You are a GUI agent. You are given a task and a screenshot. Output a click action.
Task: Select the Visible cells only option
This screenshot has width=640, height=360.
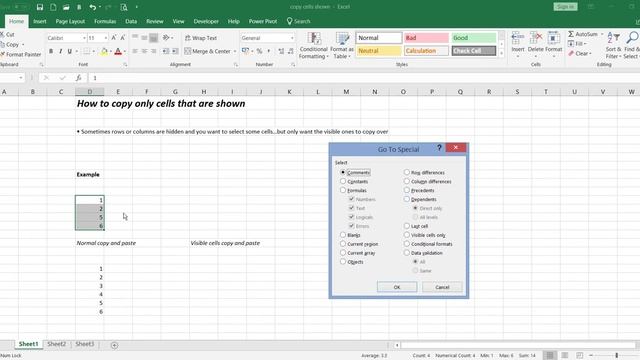point(407,235)
